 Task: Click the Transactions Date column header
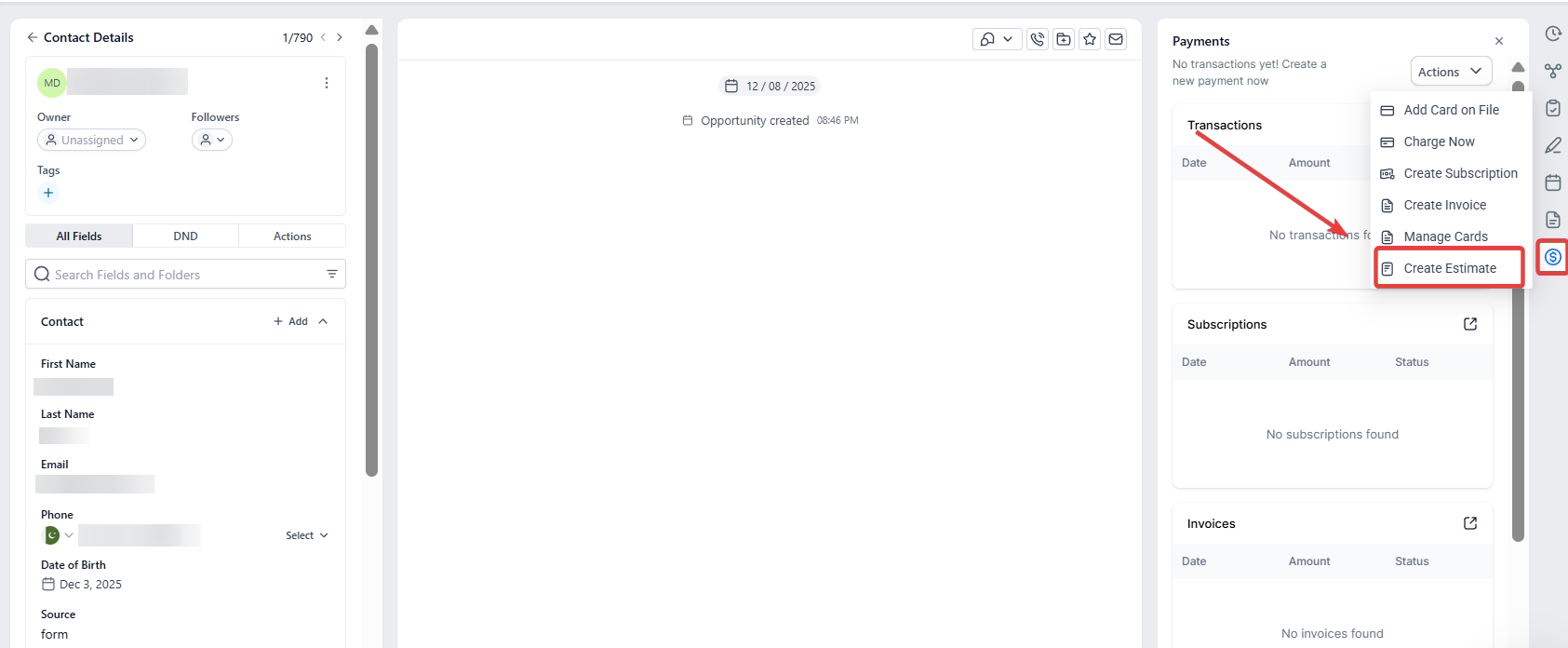(1194, 163)
